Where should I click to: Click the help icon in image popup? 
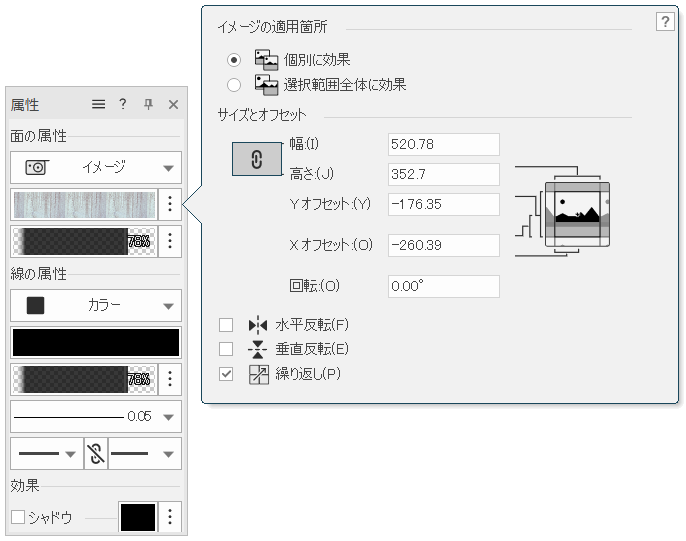pyautogui.click(x=665, y=22)
